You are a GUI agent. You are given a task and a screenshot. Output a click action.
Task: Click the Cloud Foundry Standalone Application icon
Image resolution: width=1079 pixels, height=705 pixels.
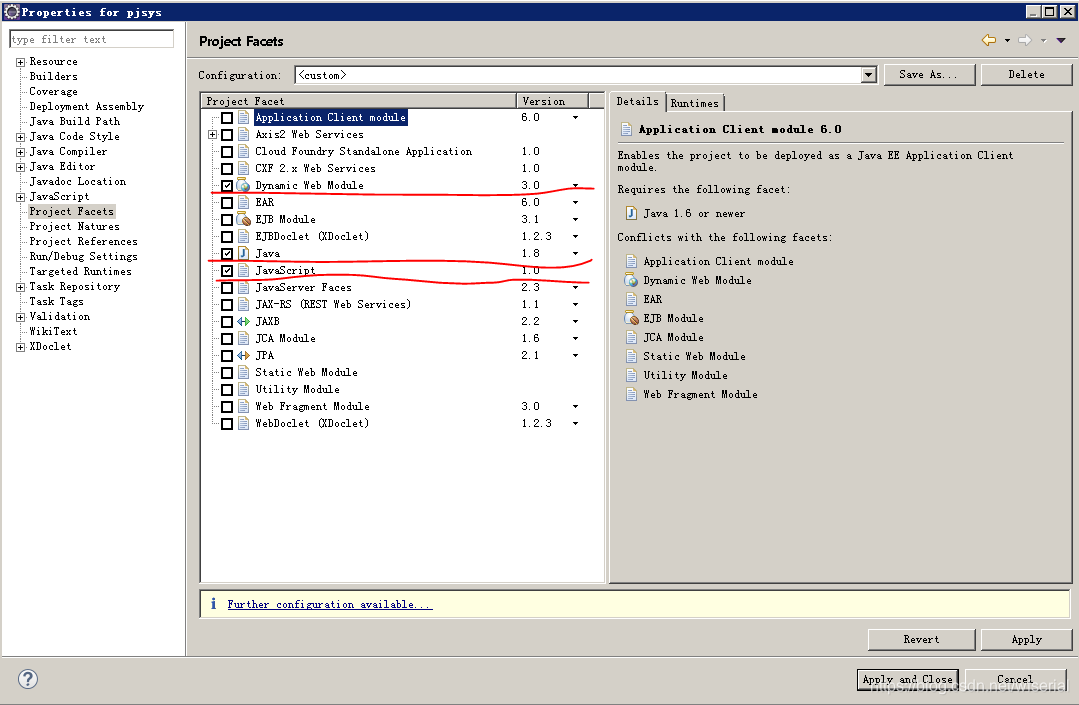point(243,151)
